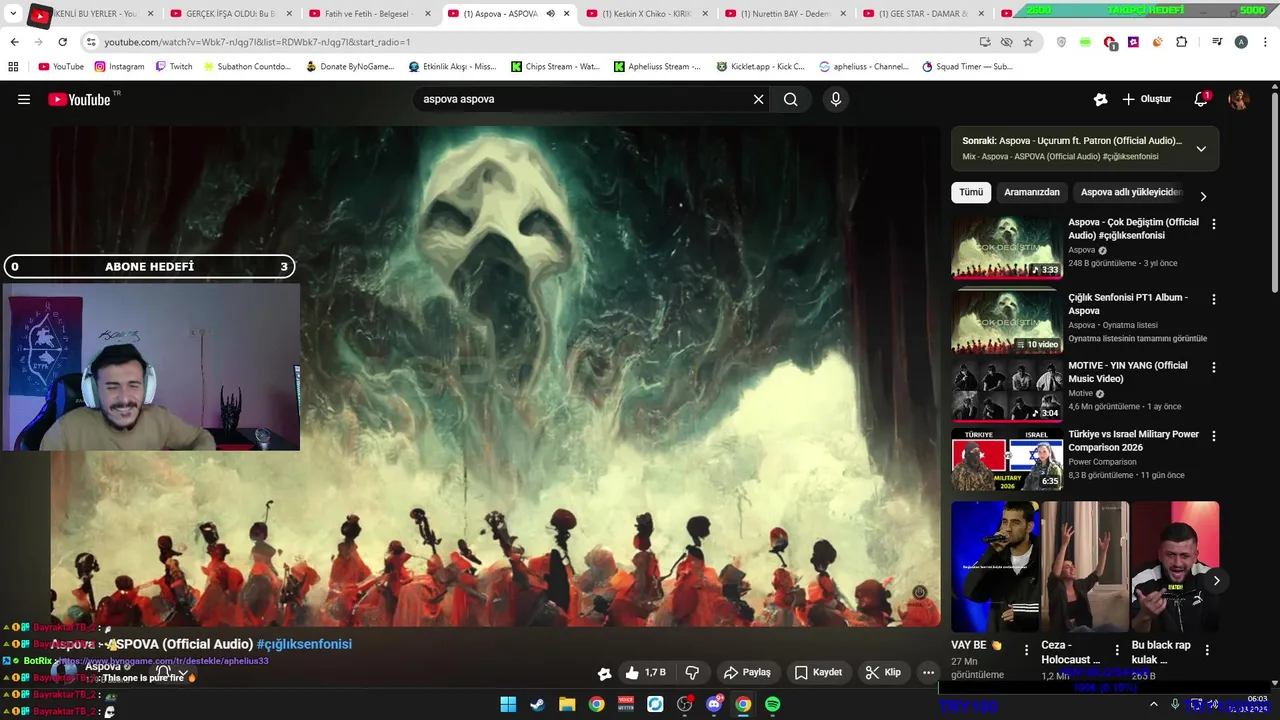Screen dimensions: 1280x720
Task: Open the tab search dropdown arrow
Action: pos(13,14)
